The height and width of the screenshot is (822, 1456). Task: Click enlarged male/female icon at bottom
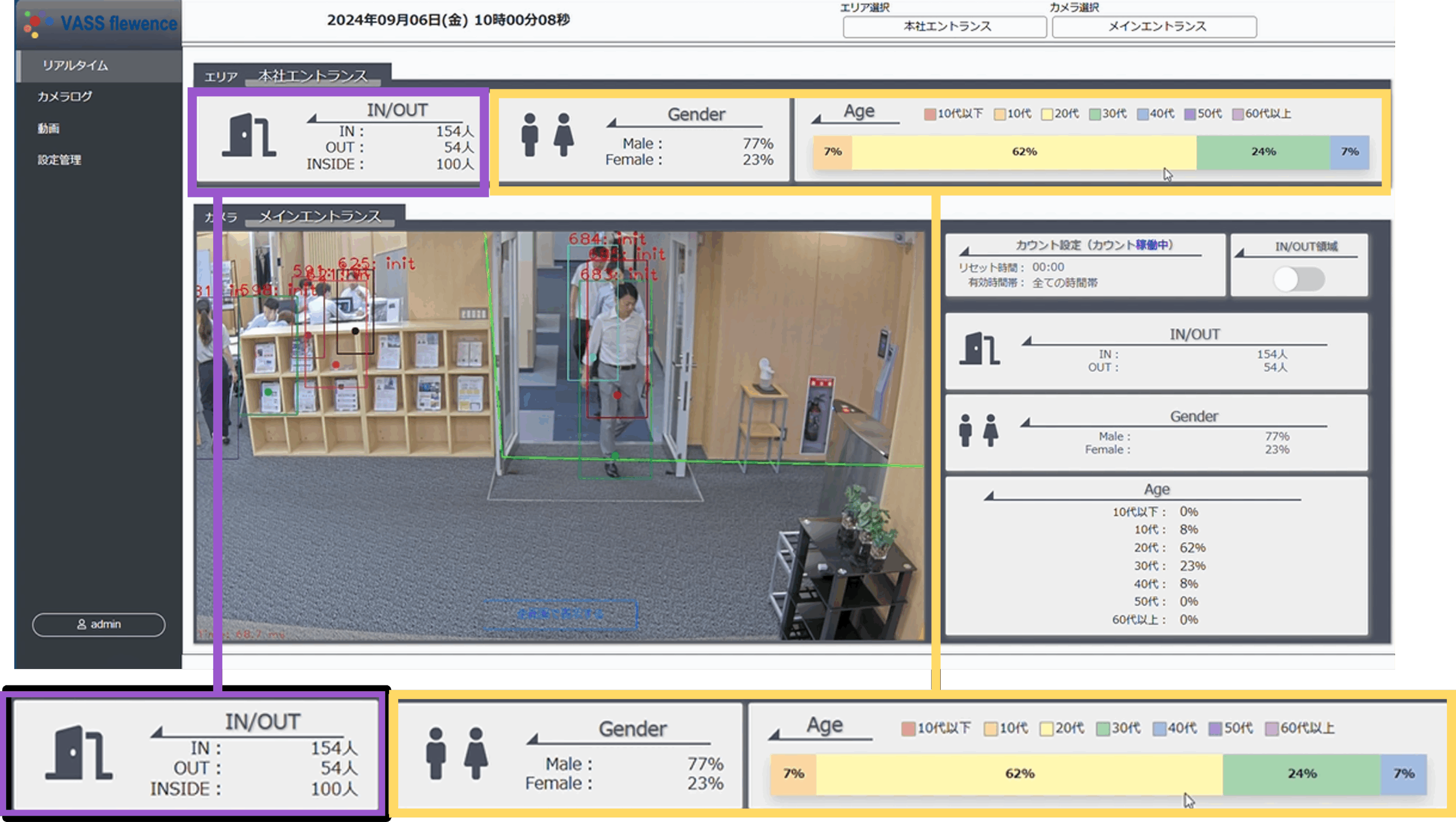pyautogui.click(x=456, y=753)
